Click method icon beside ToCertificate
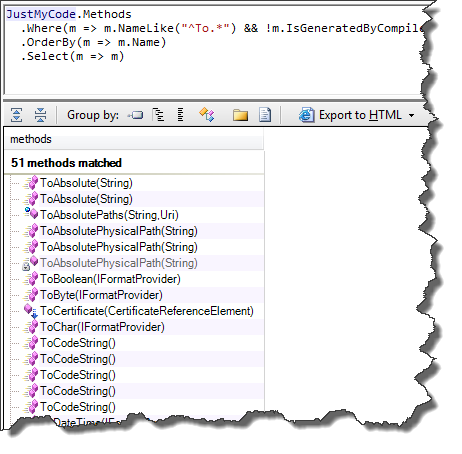The image size is (462, 454). pyautogui.click(x=31, y=311)
